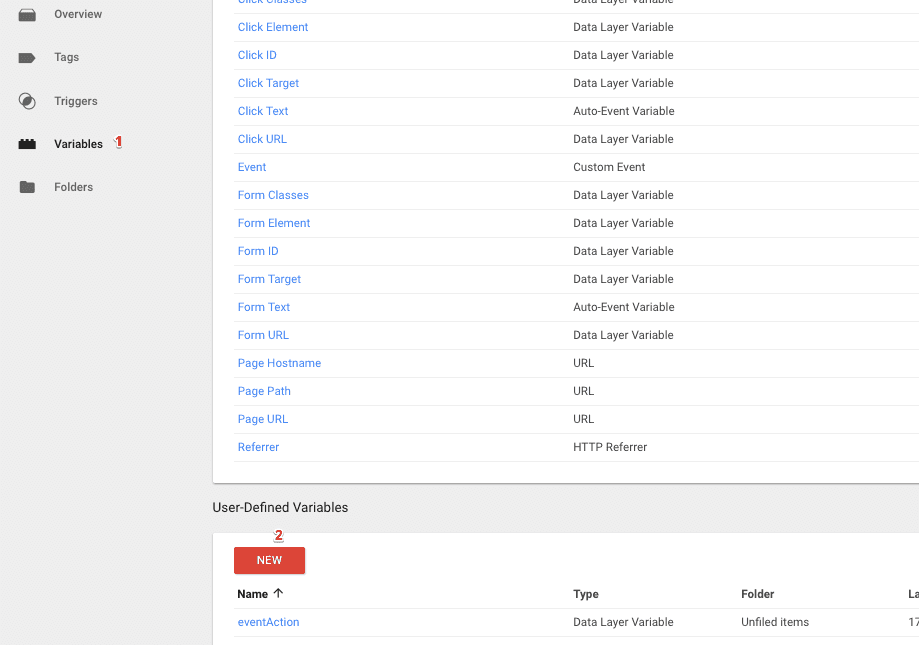Screen dimensions: 919x645
Task: Select the Page Path variable
Action: click(264, 391)
